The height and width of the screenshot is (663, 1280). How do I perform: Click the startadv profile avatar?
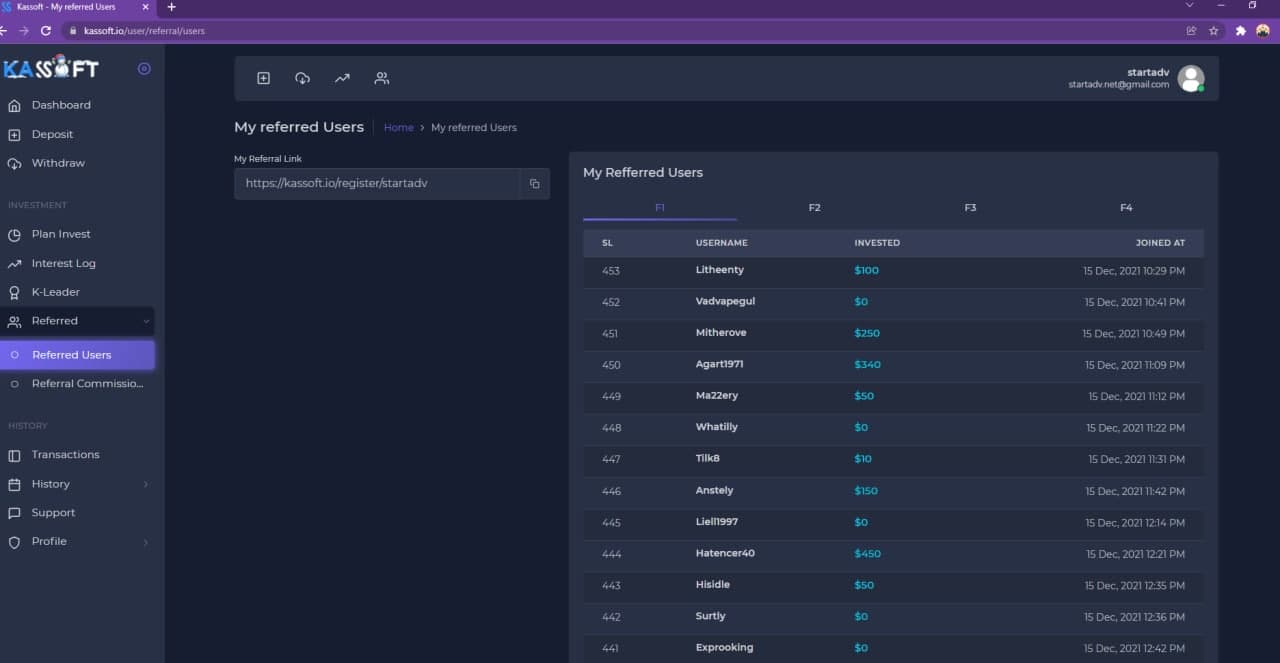point(1190,78)
